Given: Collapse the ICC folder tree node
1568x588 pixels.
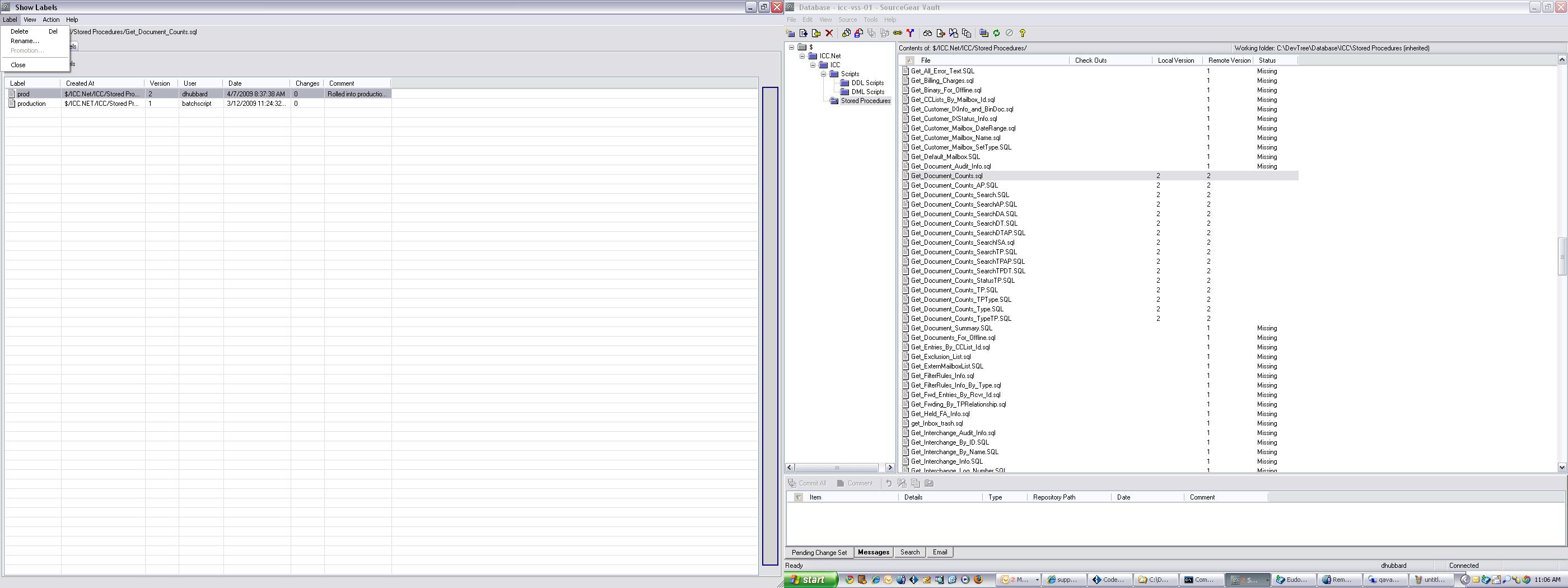Looking at the screenshot, I should [813, 65].
